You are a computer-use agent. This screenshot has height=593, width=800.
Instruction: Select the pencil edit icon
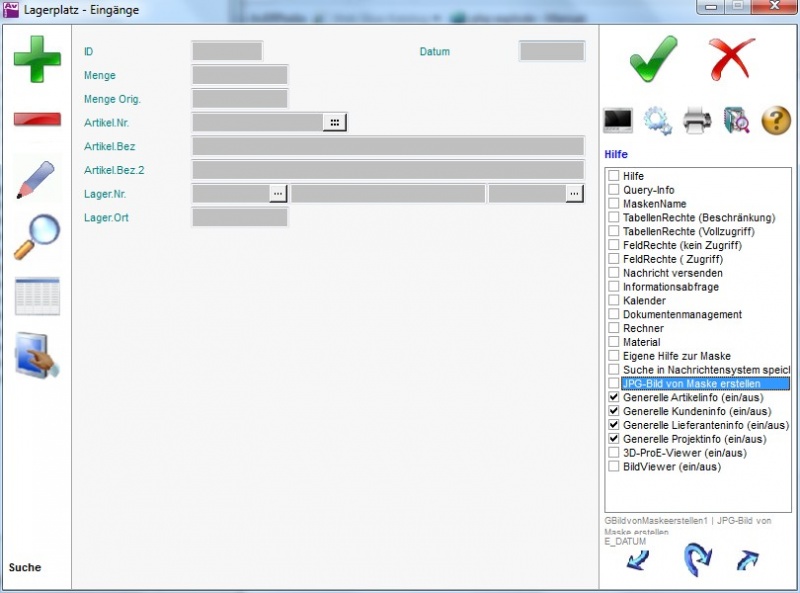(37, 179)
